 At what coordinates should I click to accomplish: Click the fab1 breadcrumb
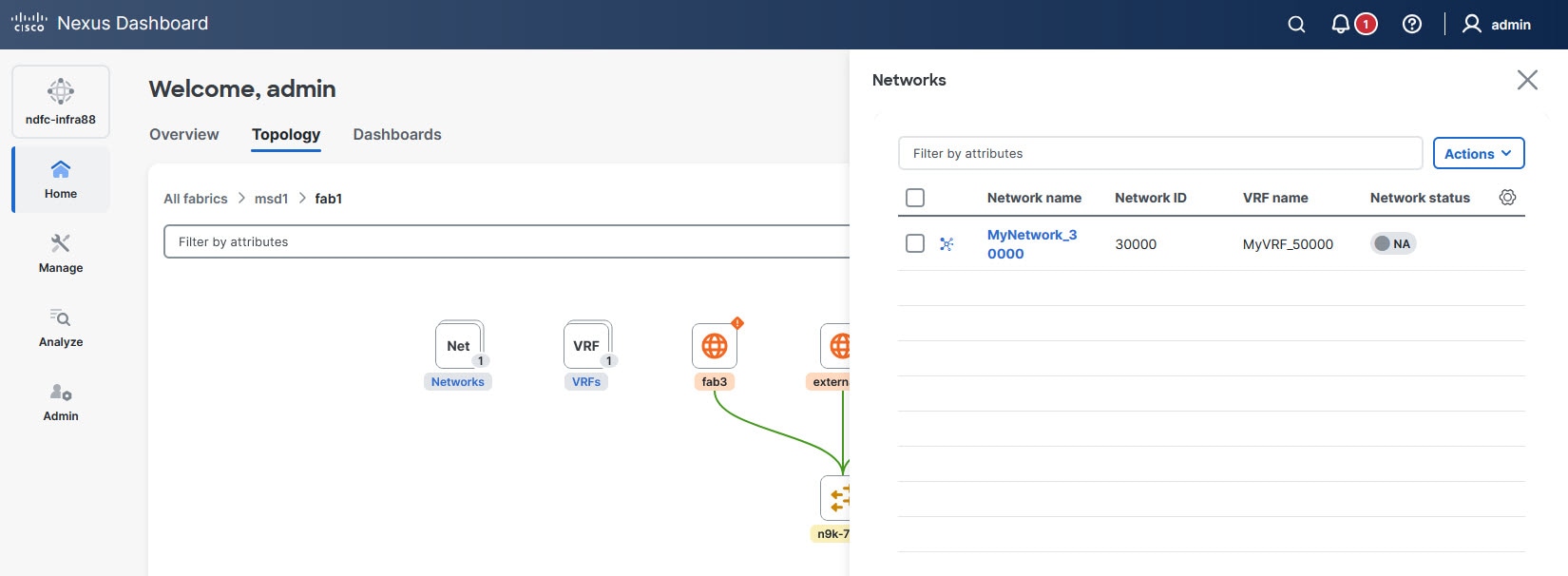coord(329,199)
